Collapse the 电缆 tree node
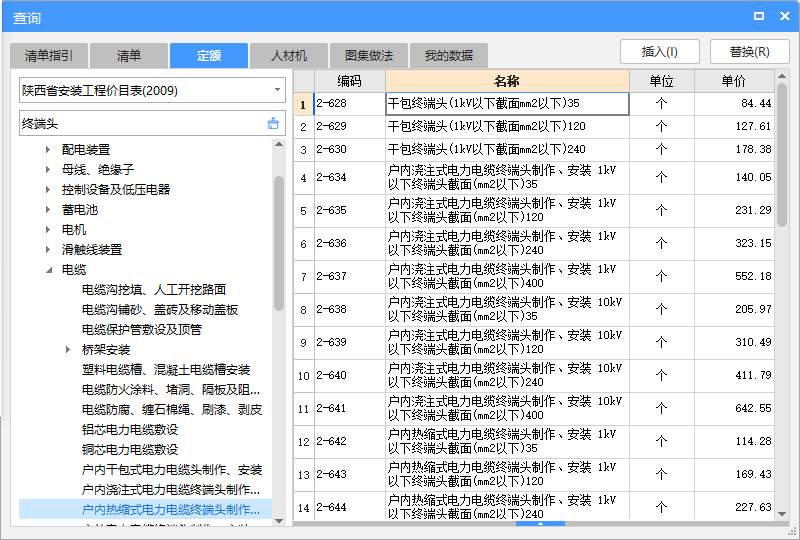Image resolution: width=800 pixels, height=540 pixels. coord(49,270)
